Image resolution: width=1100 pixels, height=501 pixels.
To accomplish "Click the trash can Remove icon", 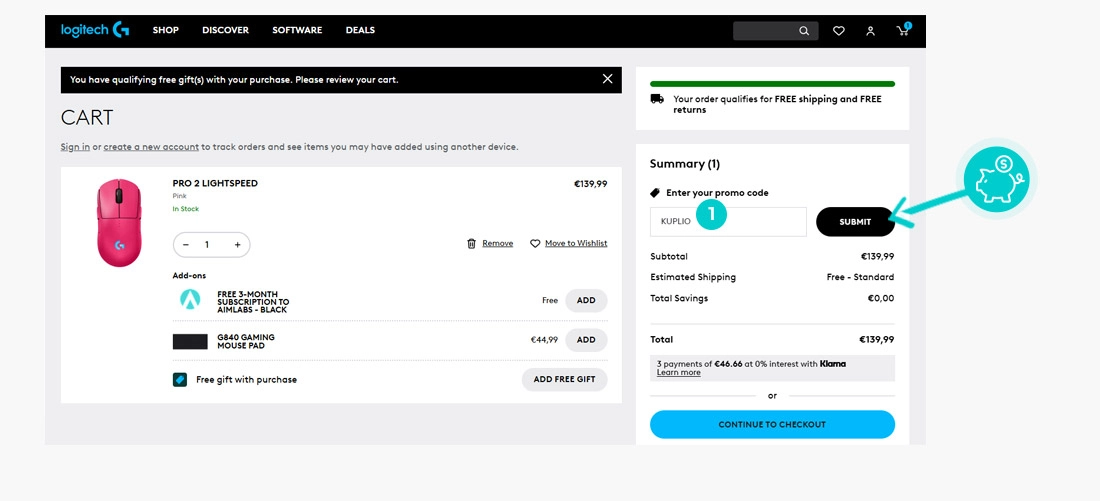I will pos(471,243).
